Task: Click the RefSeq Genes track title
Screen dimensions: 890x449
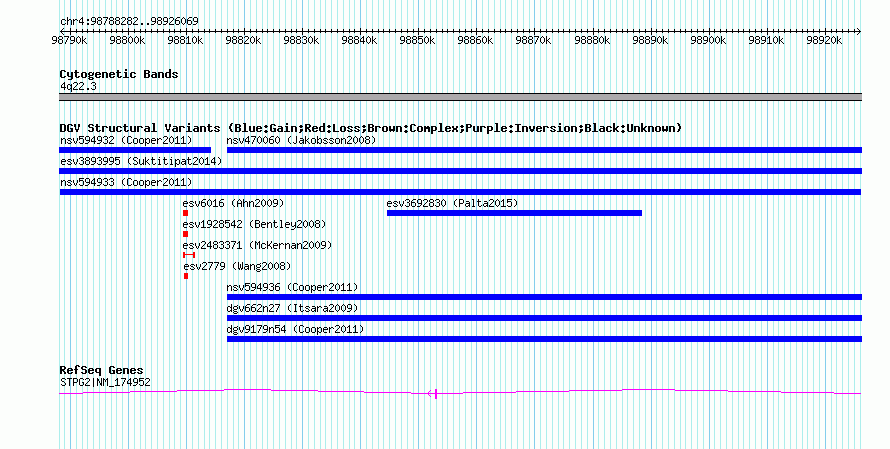Action: pyautogui.click(x=102, y=370)
